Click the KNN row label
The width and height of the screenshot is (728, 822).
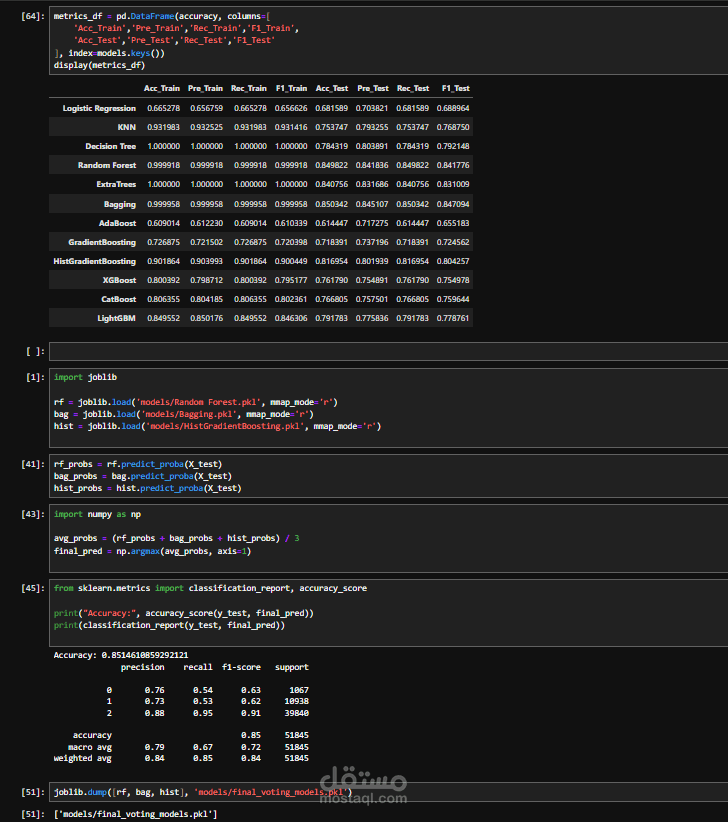[x=127, y=127]
